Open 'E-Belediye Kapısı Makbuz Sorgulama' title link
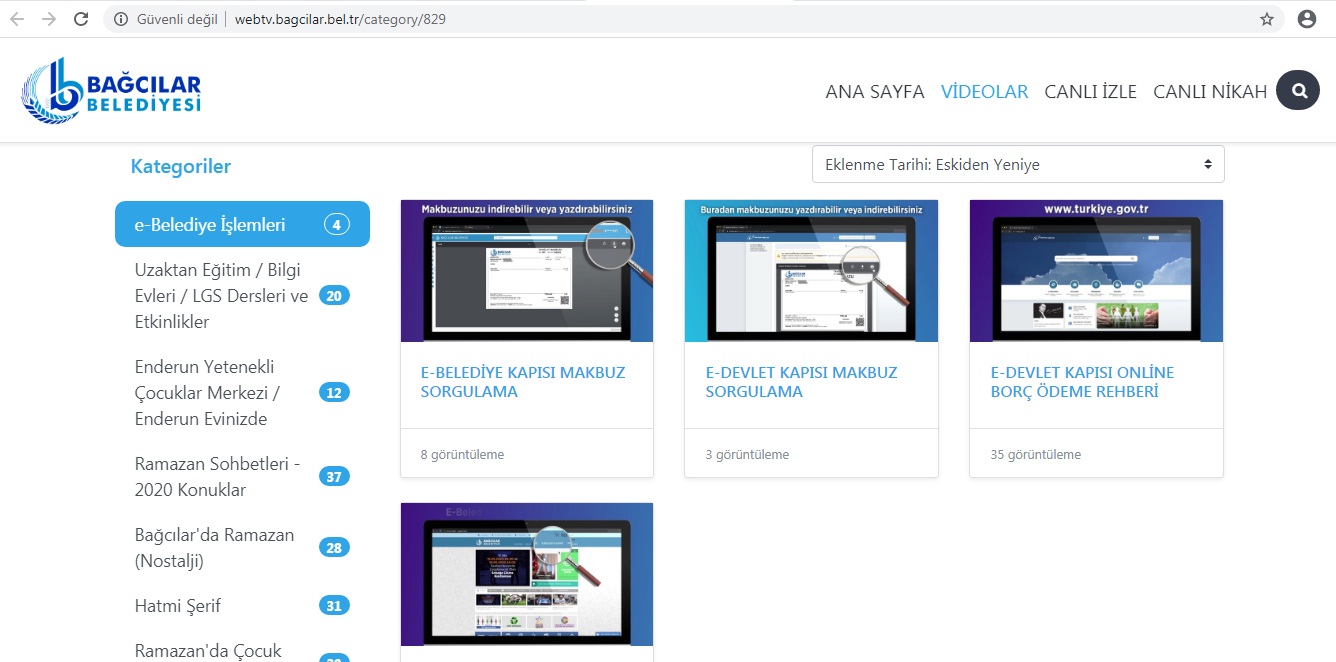1336x662 pixels. pos(522,382)
